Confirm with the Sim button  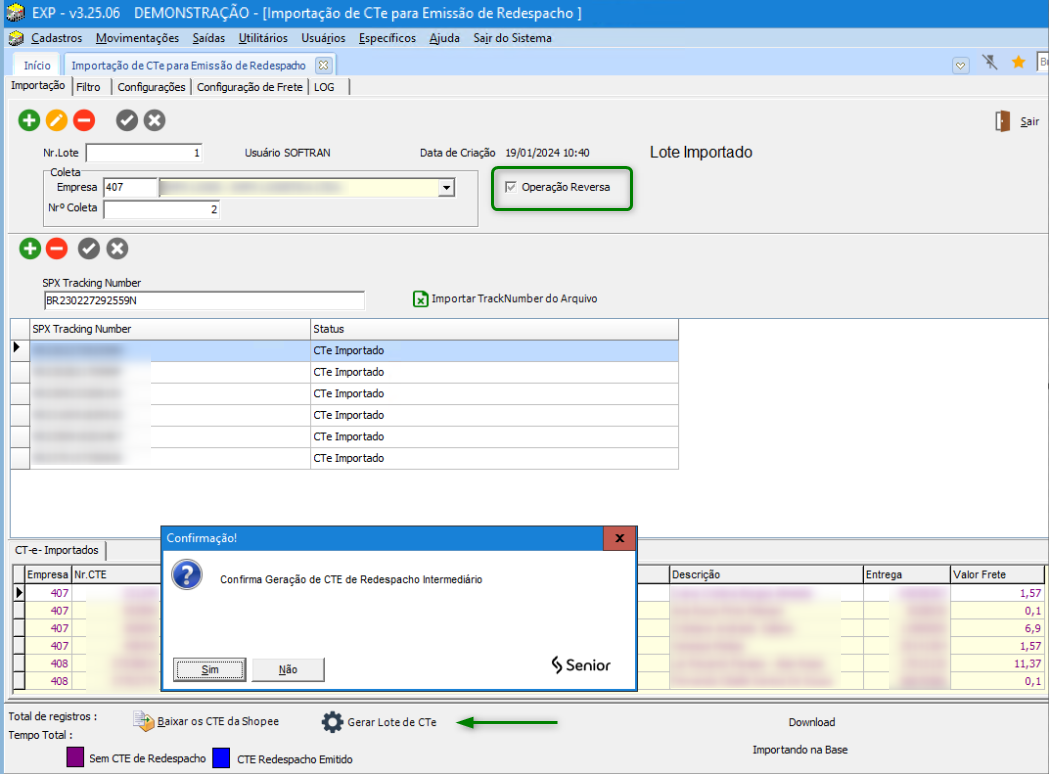coord(209,669)
